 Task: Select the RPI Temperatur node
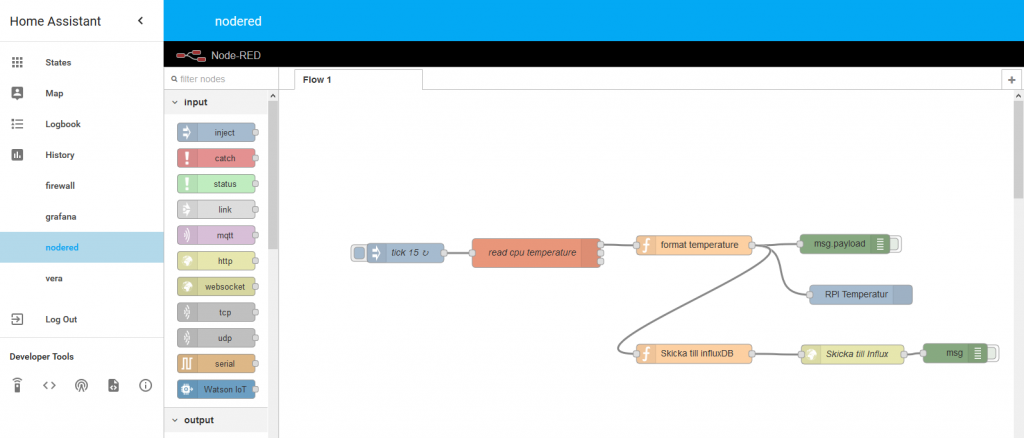(861, 294)
